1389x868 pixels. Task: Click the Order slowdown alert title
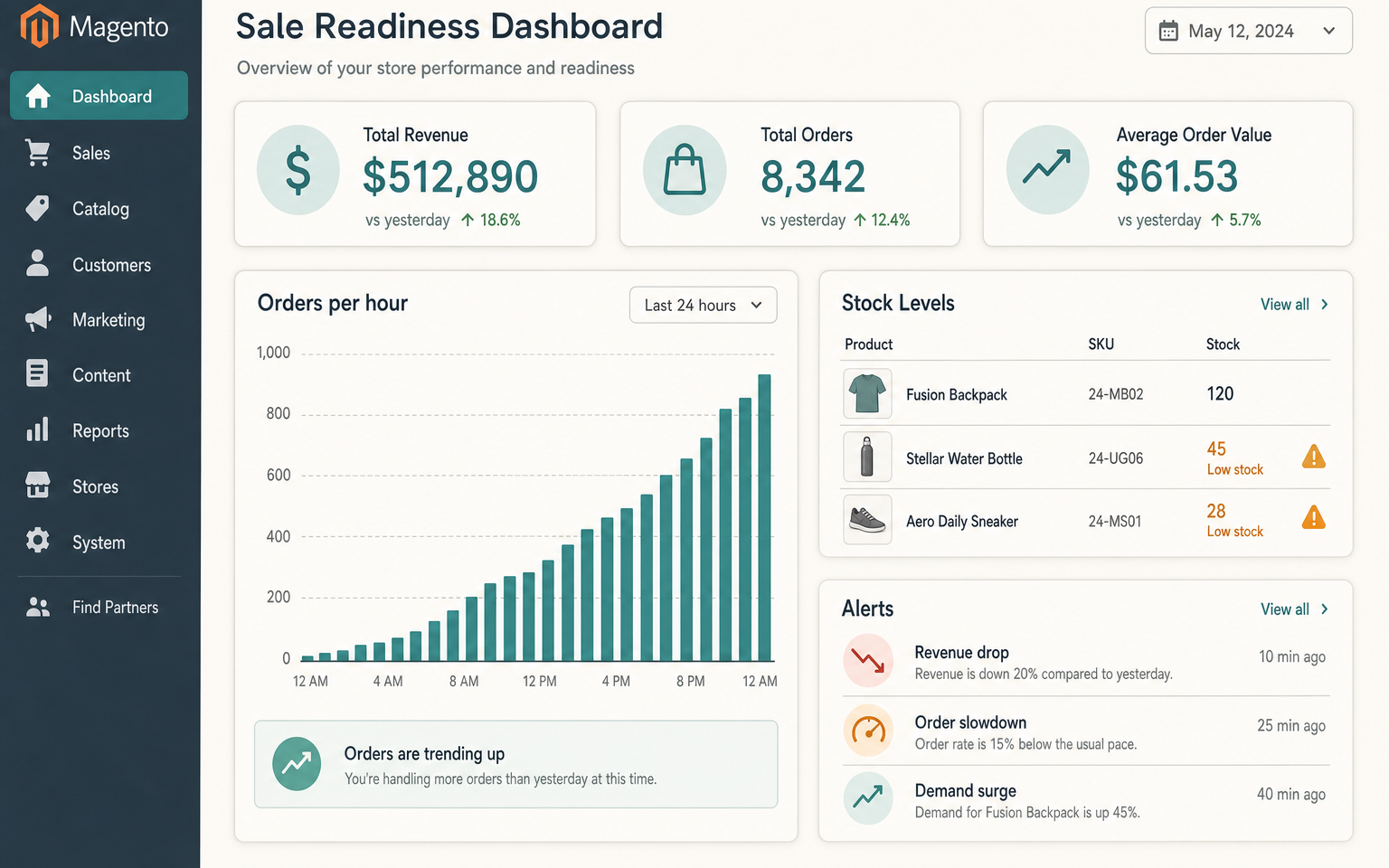[x=970, y=722]
